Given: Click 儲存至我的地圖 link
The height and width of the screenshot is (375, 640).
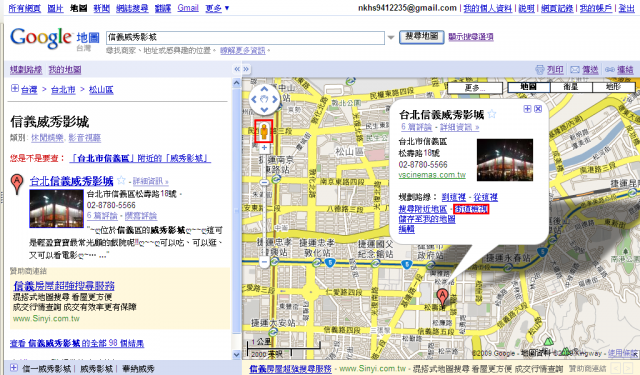Looking at the screenshot, I should pyautogui.click(x=427, y=219).
